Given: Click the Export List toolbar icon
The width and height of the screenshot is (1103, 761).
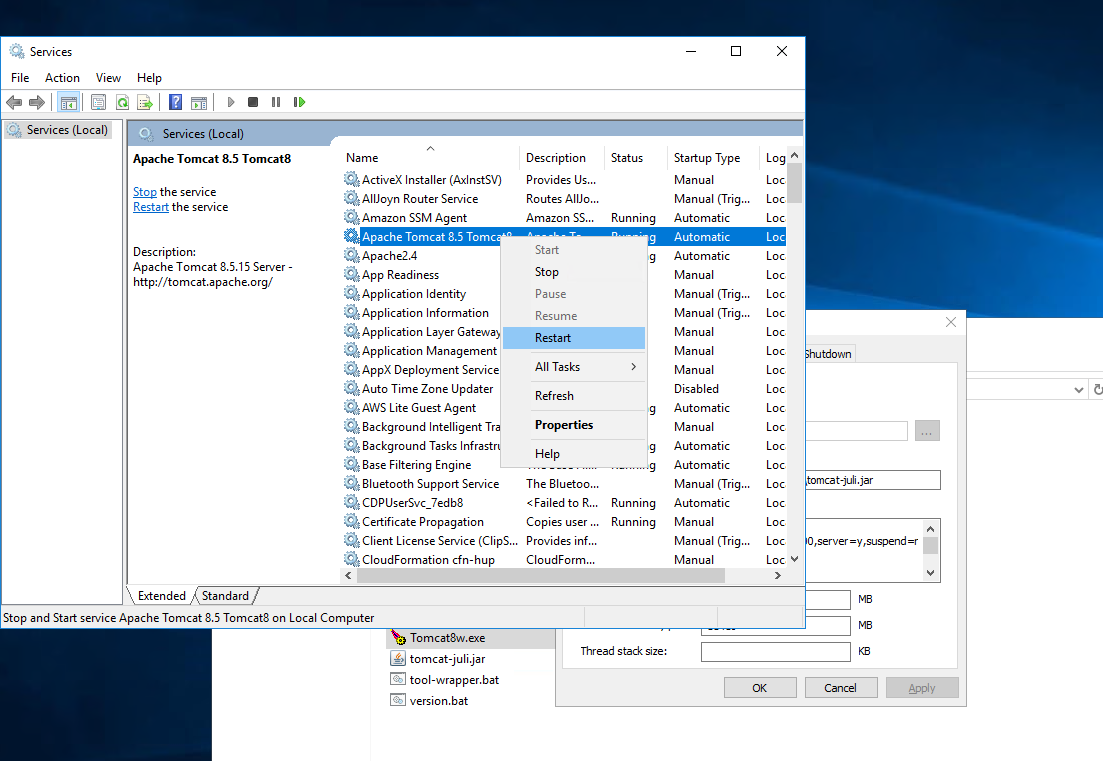Looking at the screenshot, I should tap(145, 102).
